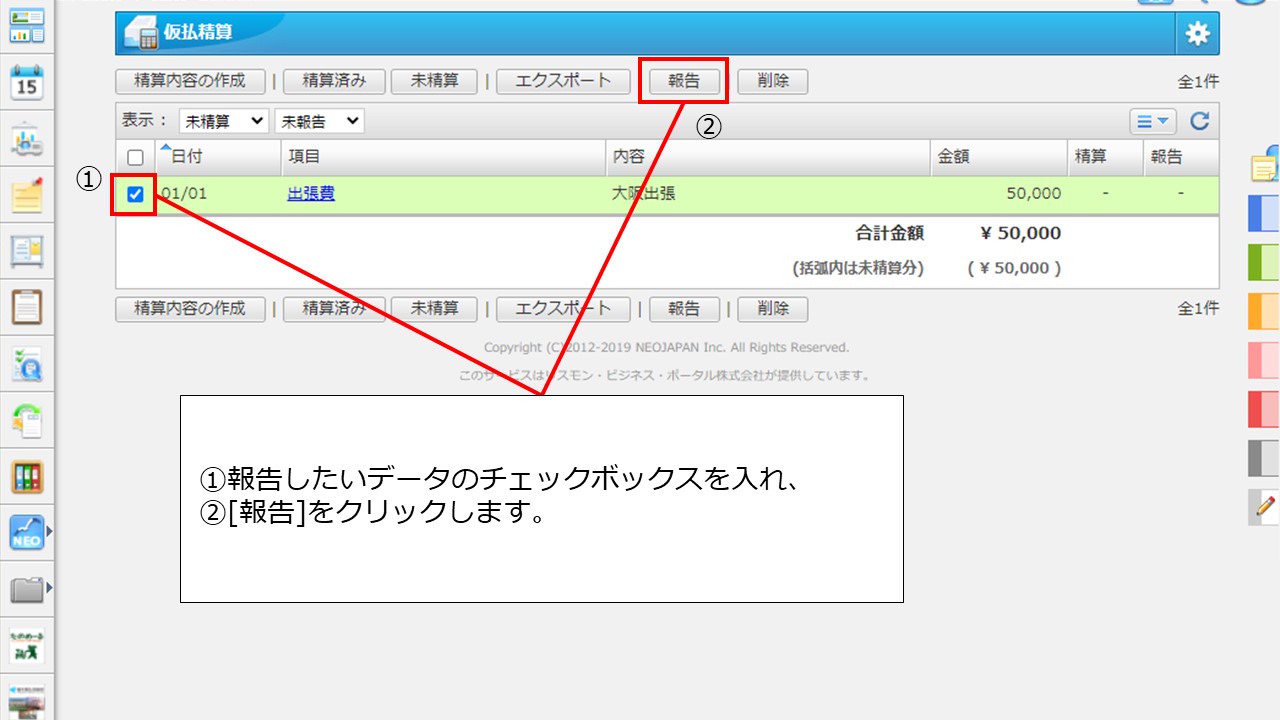Screen dimensions: 1280x720
Task: Uncheck the checkbox for the 01/01 出張費 row
Action: (x=135, y=194)
